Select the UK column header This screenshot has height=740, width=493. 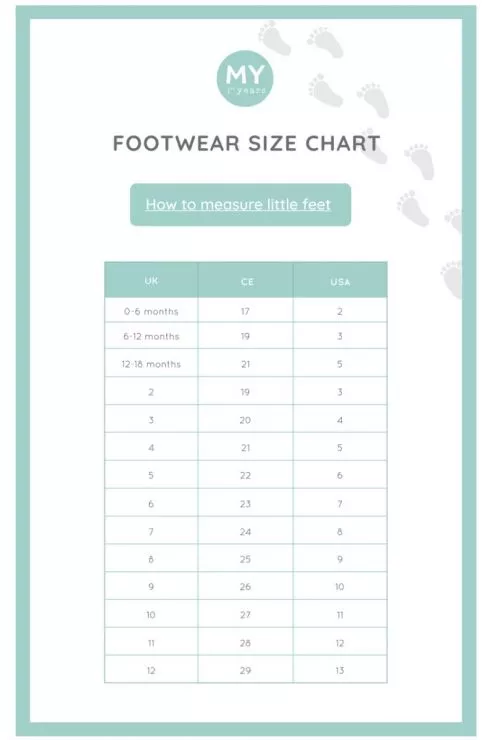coord(151,281)
